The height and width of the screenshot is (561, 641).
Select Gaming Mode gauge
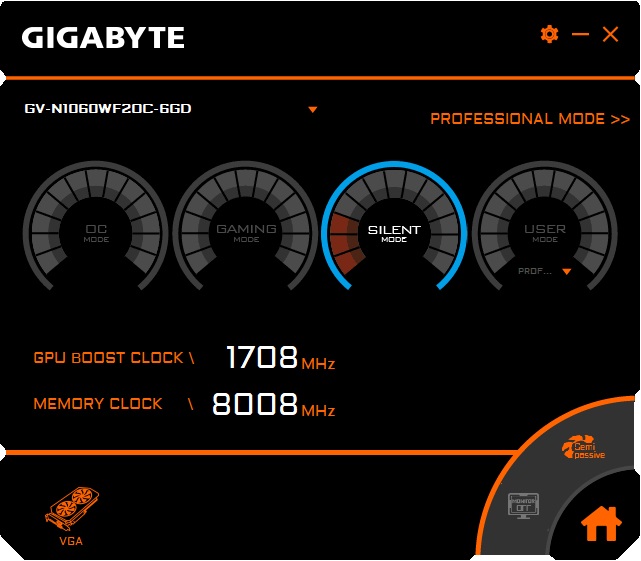tap(246, 226)
